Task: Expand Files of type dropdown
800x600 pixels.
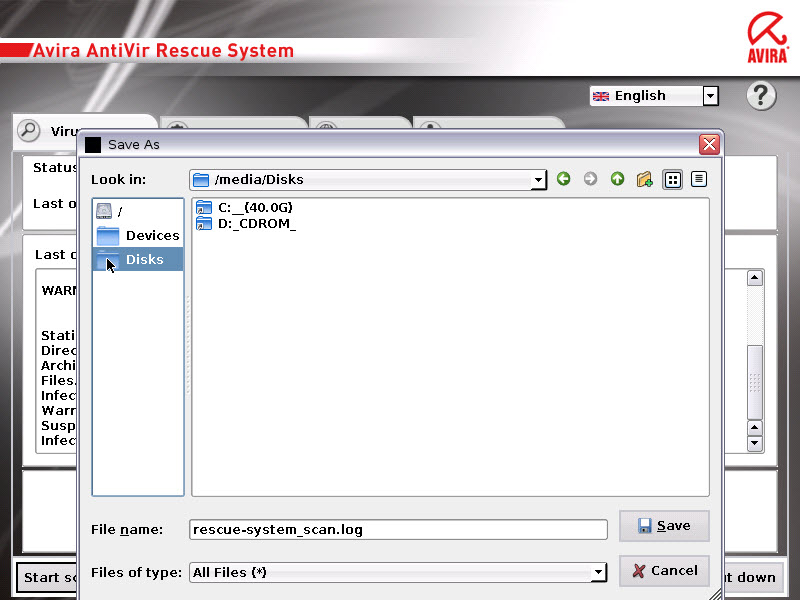Action: 598,572
